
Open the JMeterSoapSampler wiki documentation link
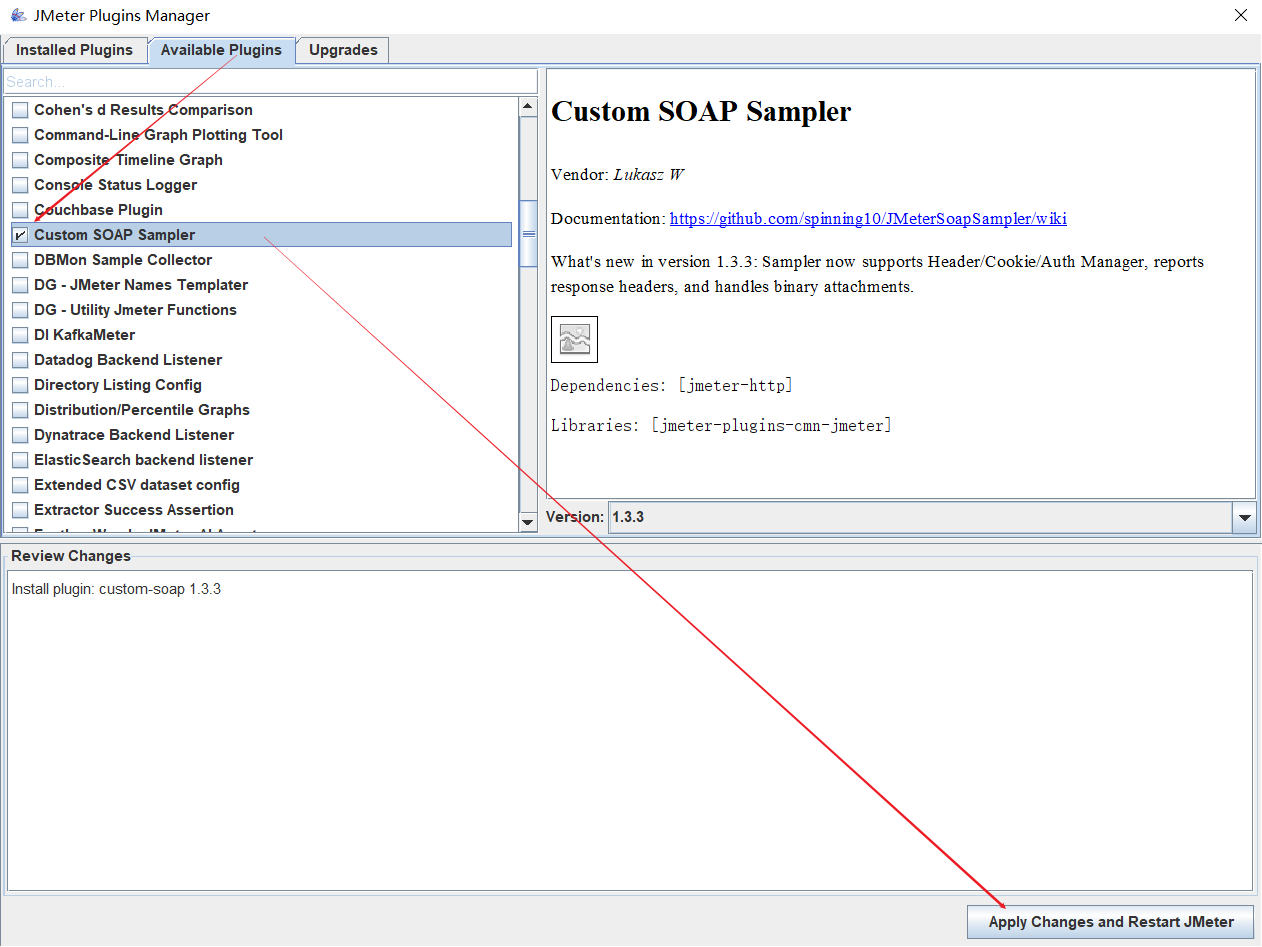coord(868,219)
